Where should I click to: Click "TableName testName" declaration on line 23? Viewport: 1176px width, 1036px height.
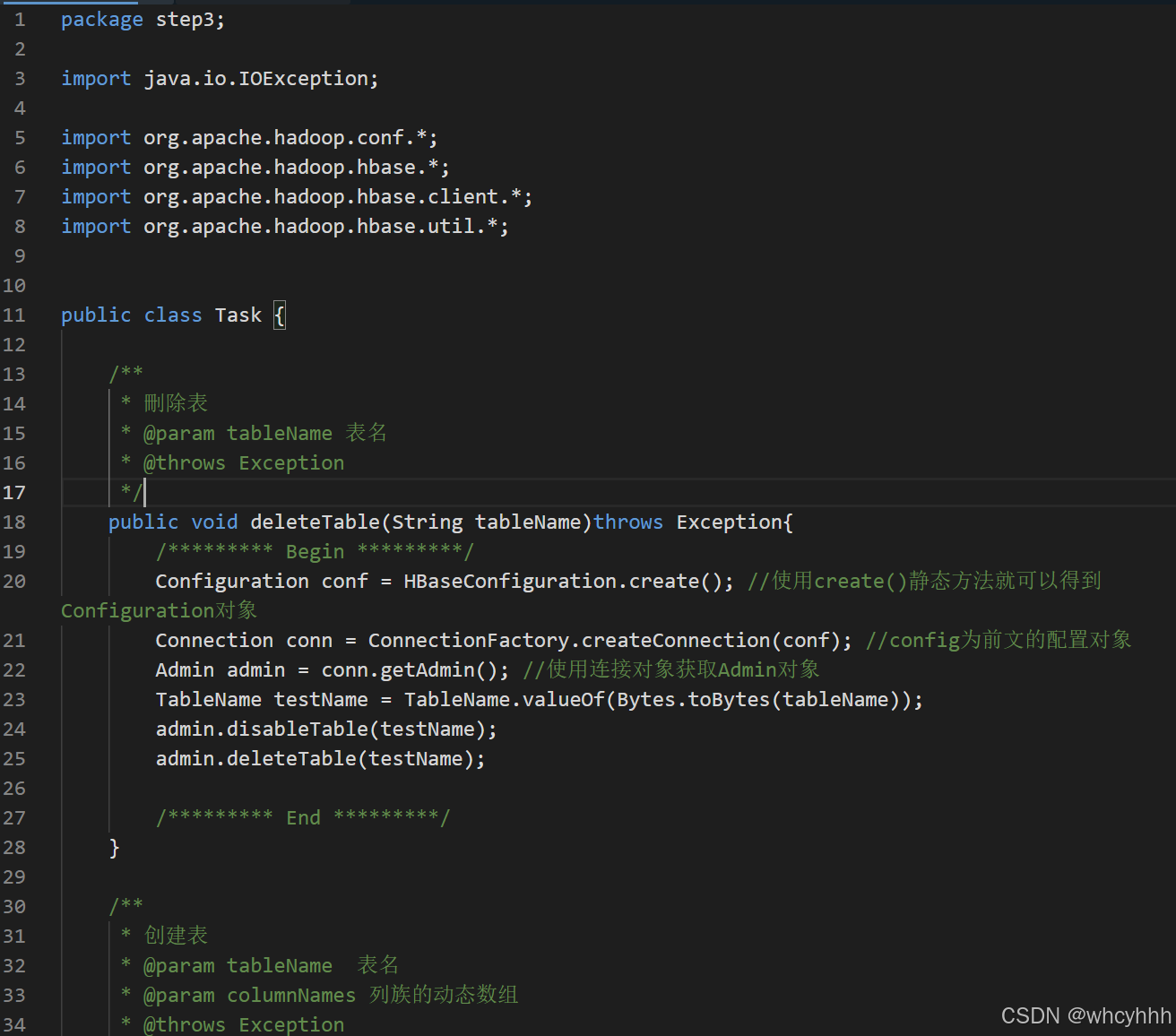tap(262, 700)
